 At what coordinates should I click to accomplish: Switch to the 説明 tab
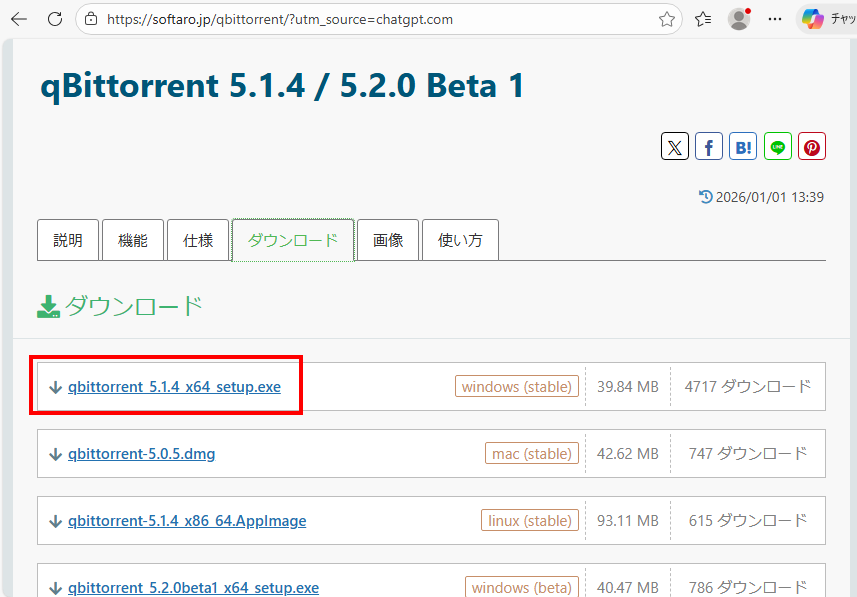click(68, 240)
